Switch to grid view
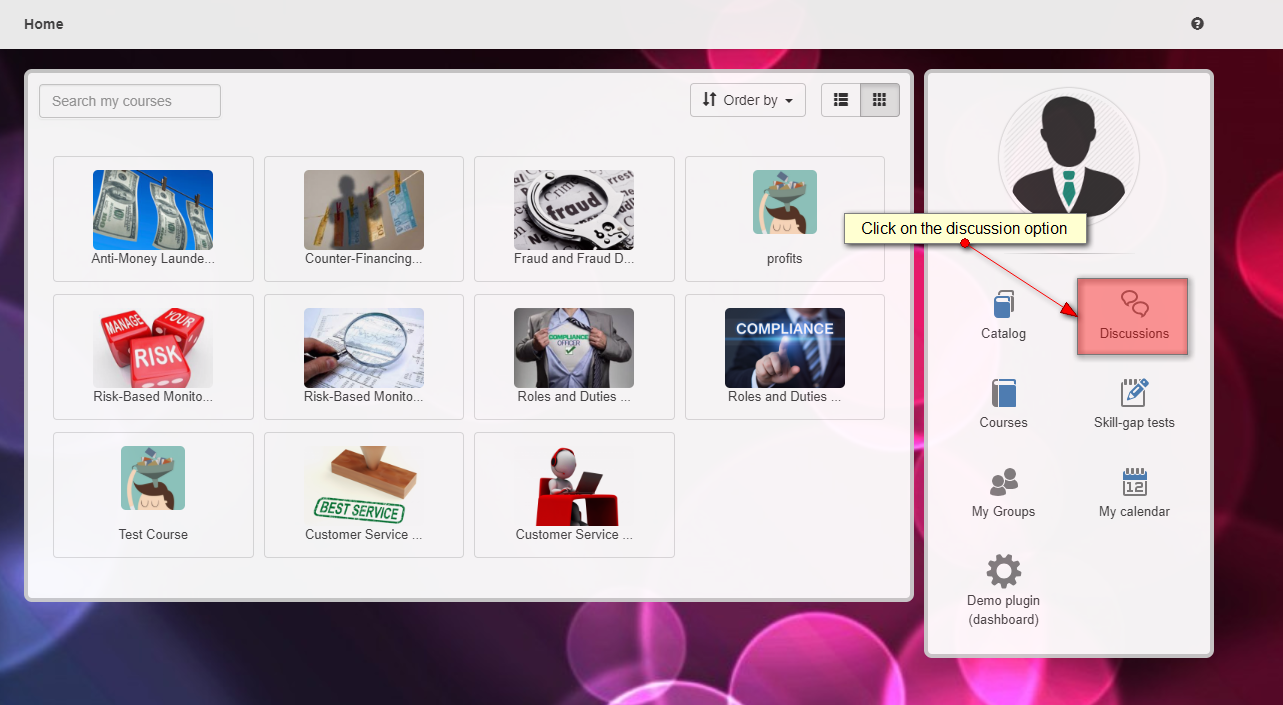Screen dimensions: 1283x705 coord(880,100)
